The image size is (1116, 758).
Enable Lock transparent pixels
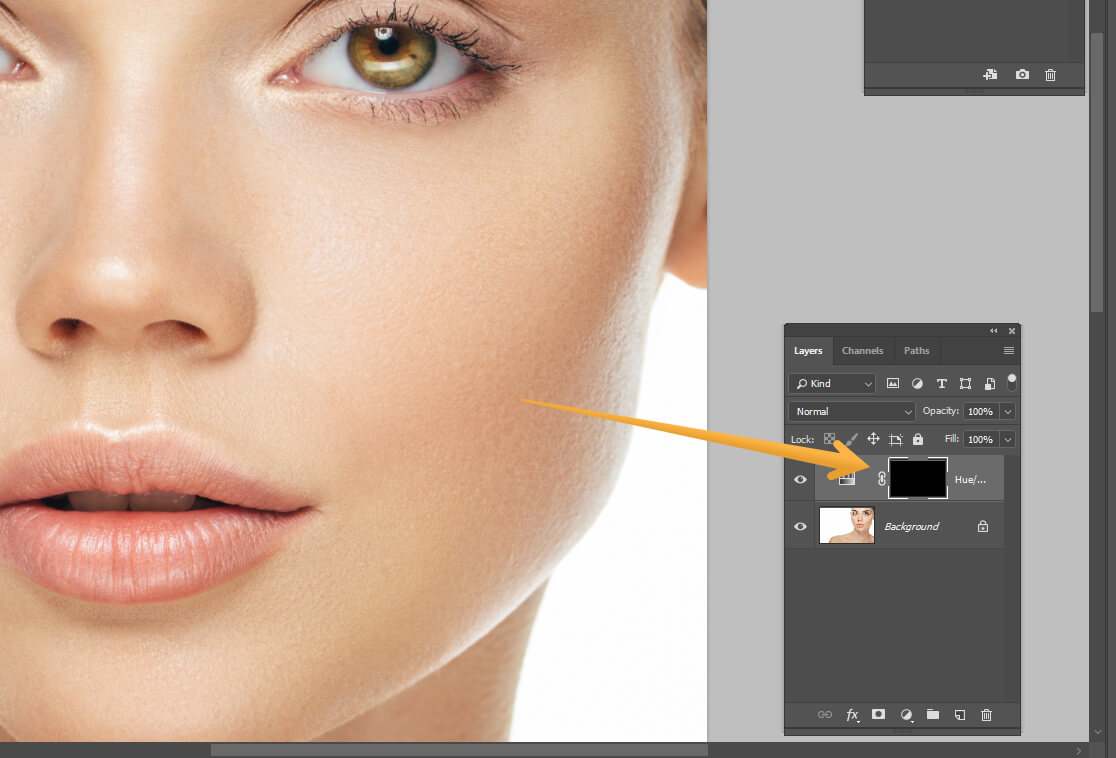(x=830, y=439)
